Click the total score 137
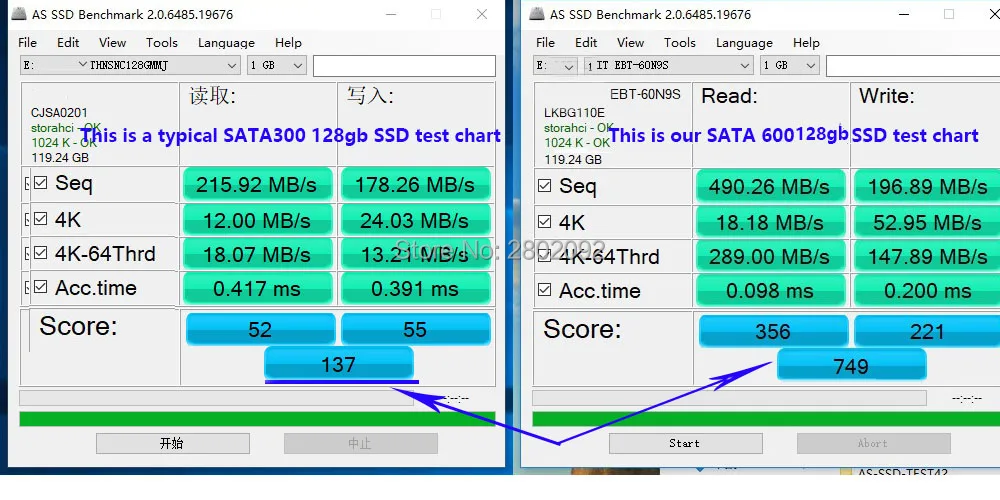The height and width of the screenshot is (500, 1000). click(339, 364)
